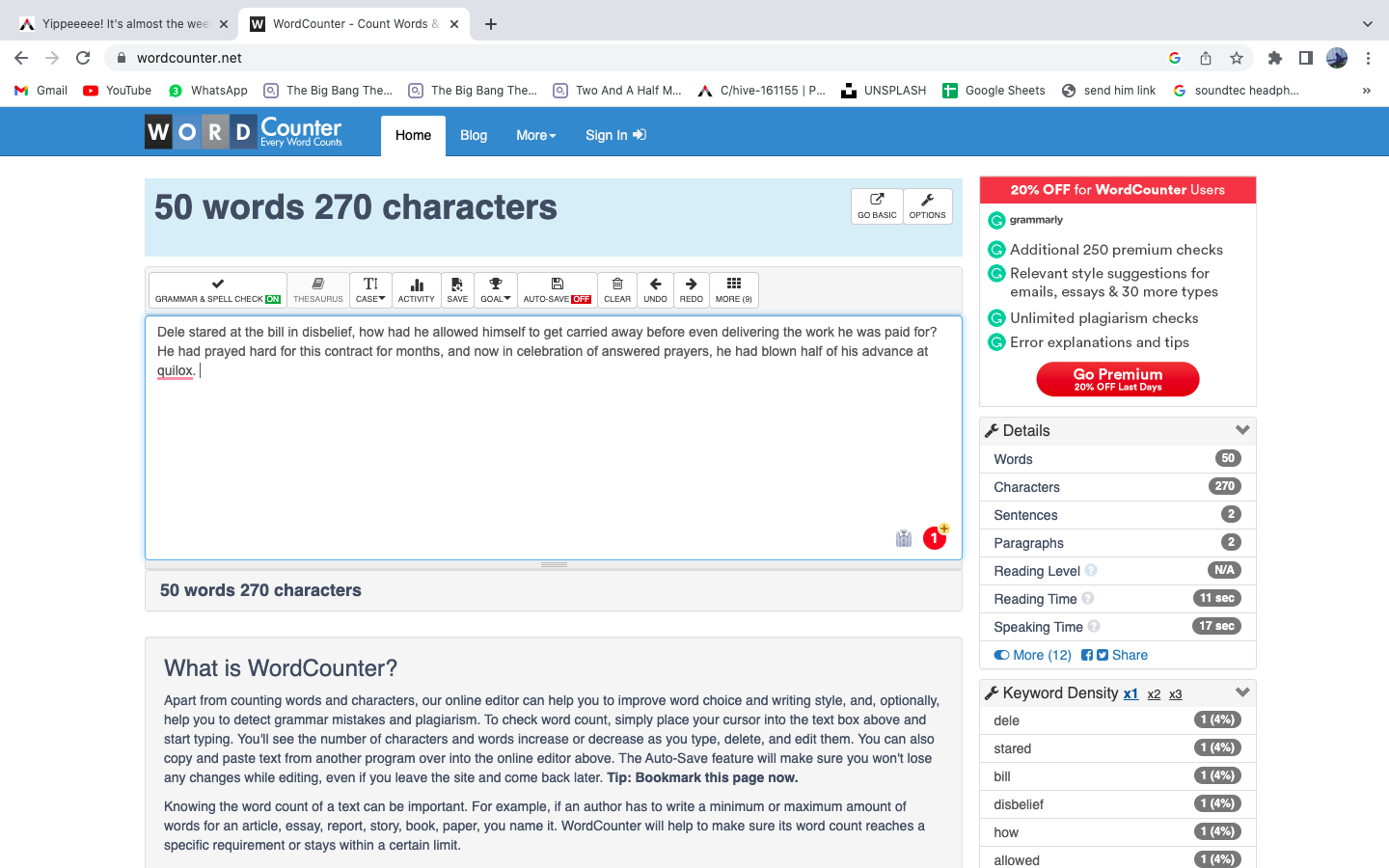Show more bookmarks chevron
Image resolution: width=1389 pixels, height=868 pixels.
coord(1367,91)
